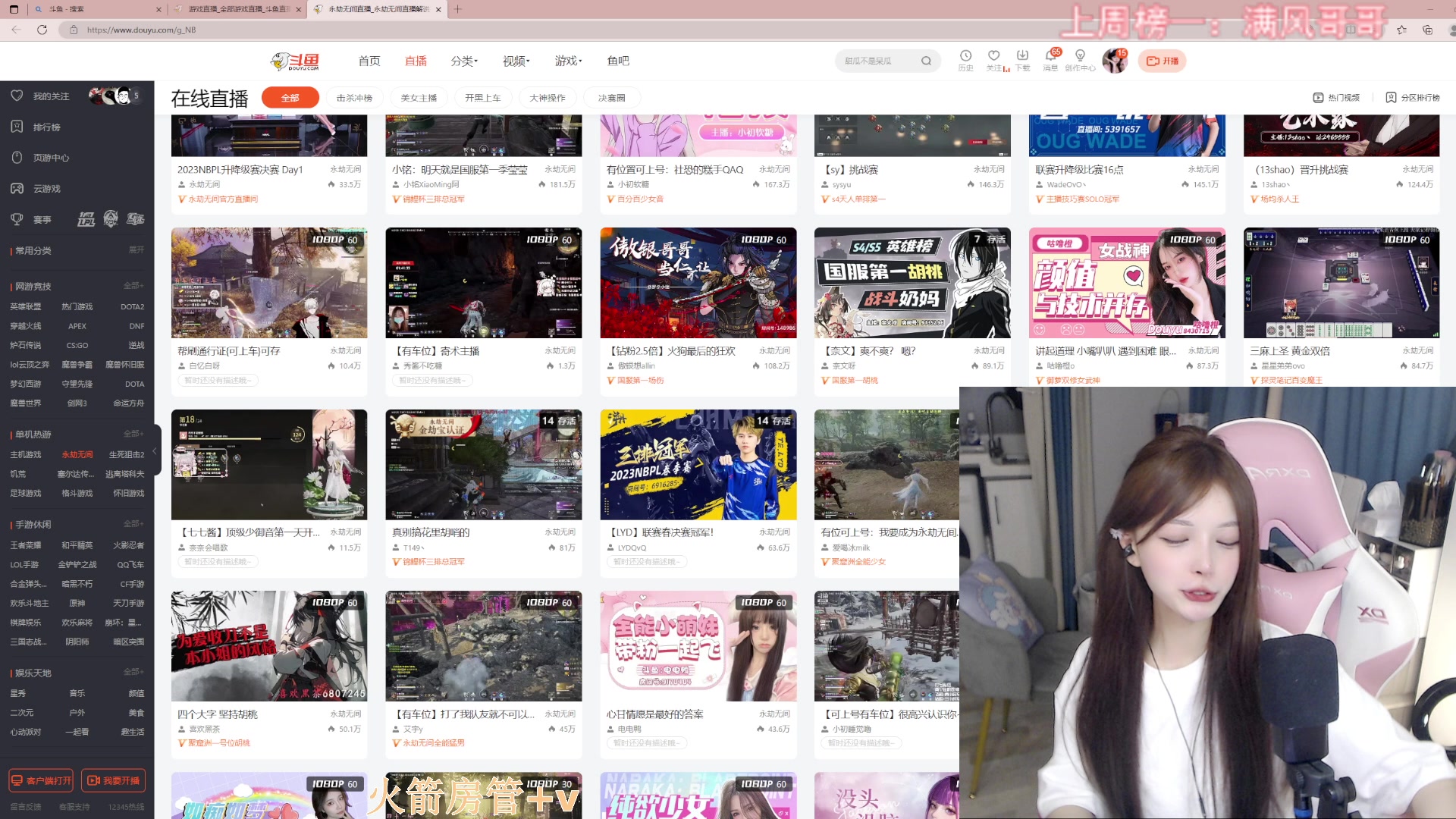
Task: Expand 常用分类 with 展开 toggle
Action: [136, 249]
